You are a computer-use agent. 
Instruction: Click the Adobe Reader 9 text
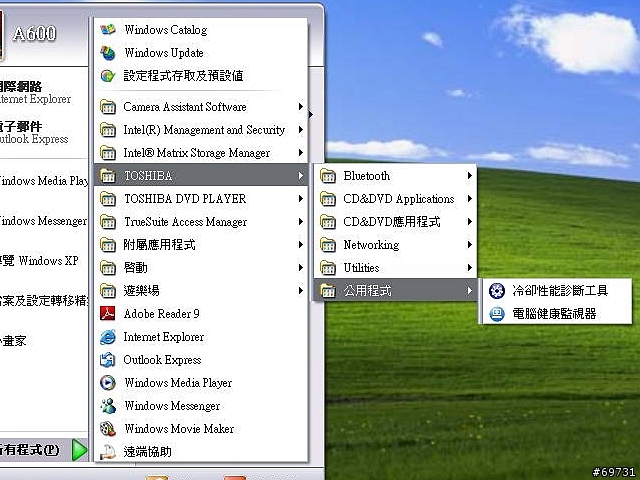click(162, 313)
